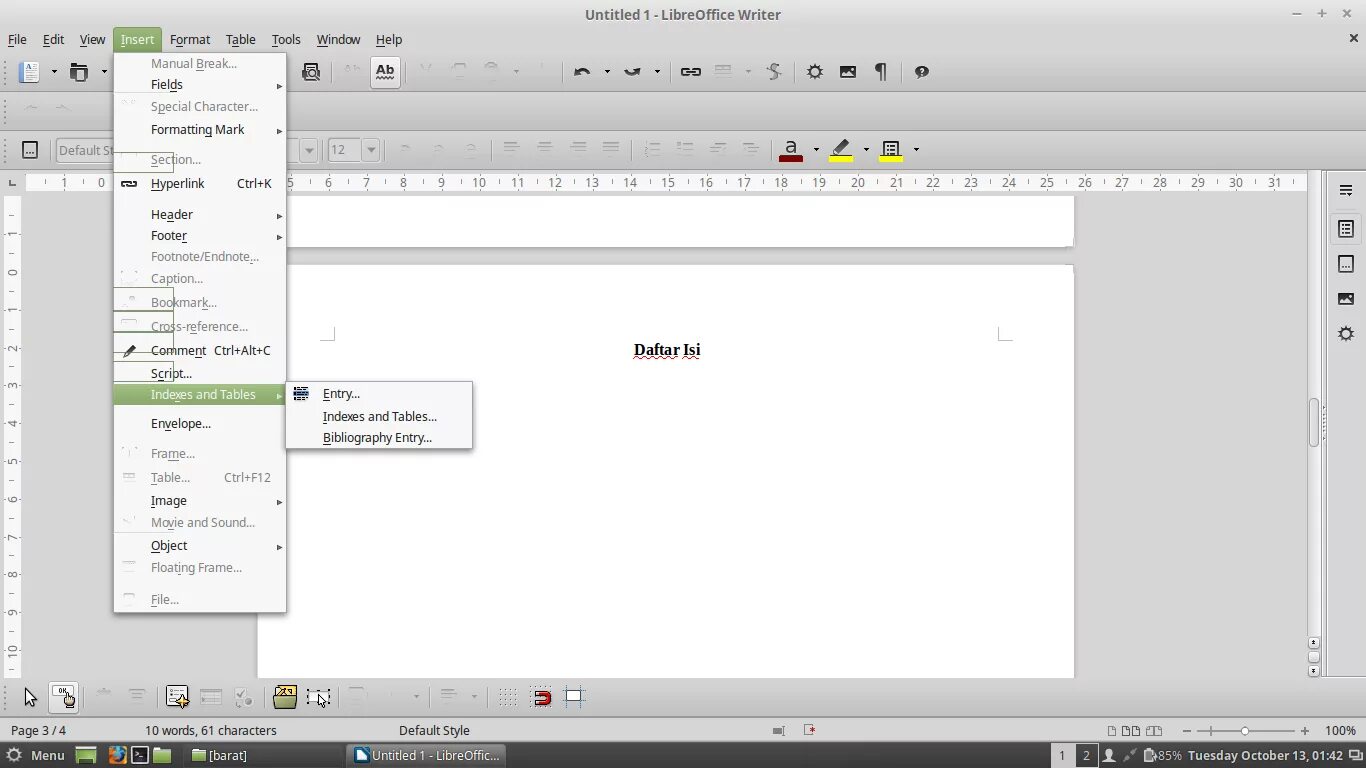Image resolution: width=1366 pixels, height=768 pixels.
Task: Choose Indexes and Tables... submenu item
Action: [379, 417]
